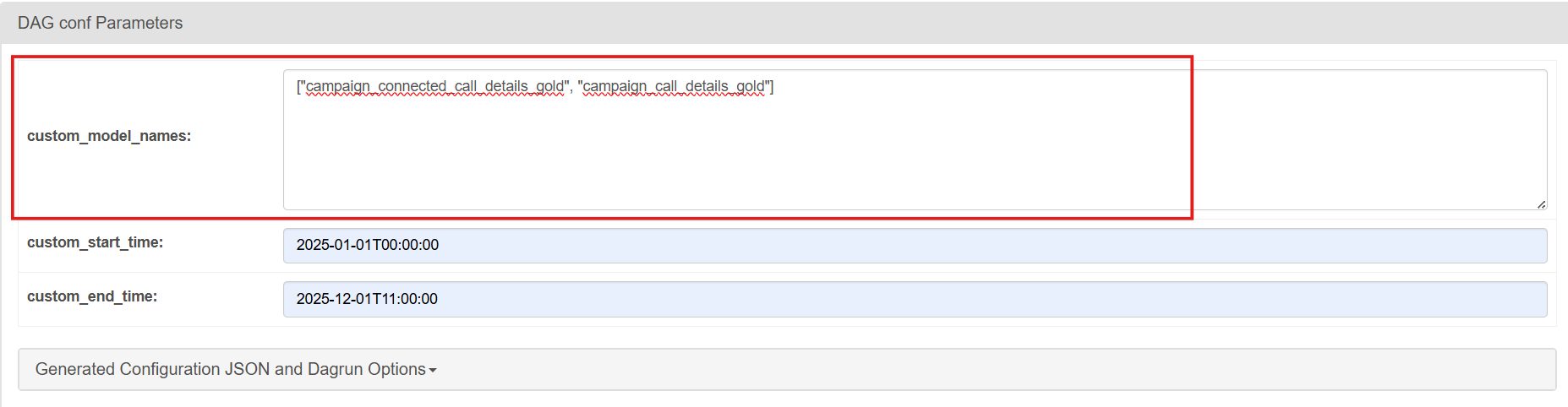Click the comma between the model names
1568x407 pixels.
(571, 87)
